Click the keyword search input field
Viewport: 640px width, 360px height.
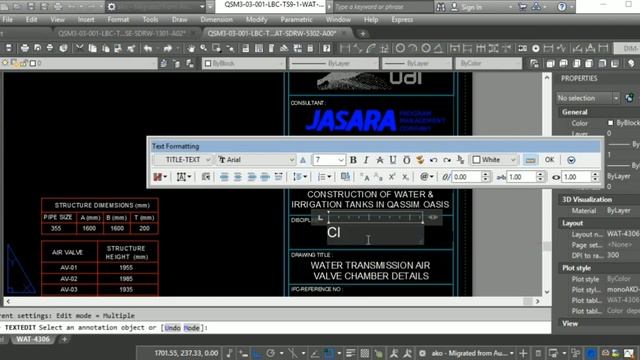pos(383,7)
